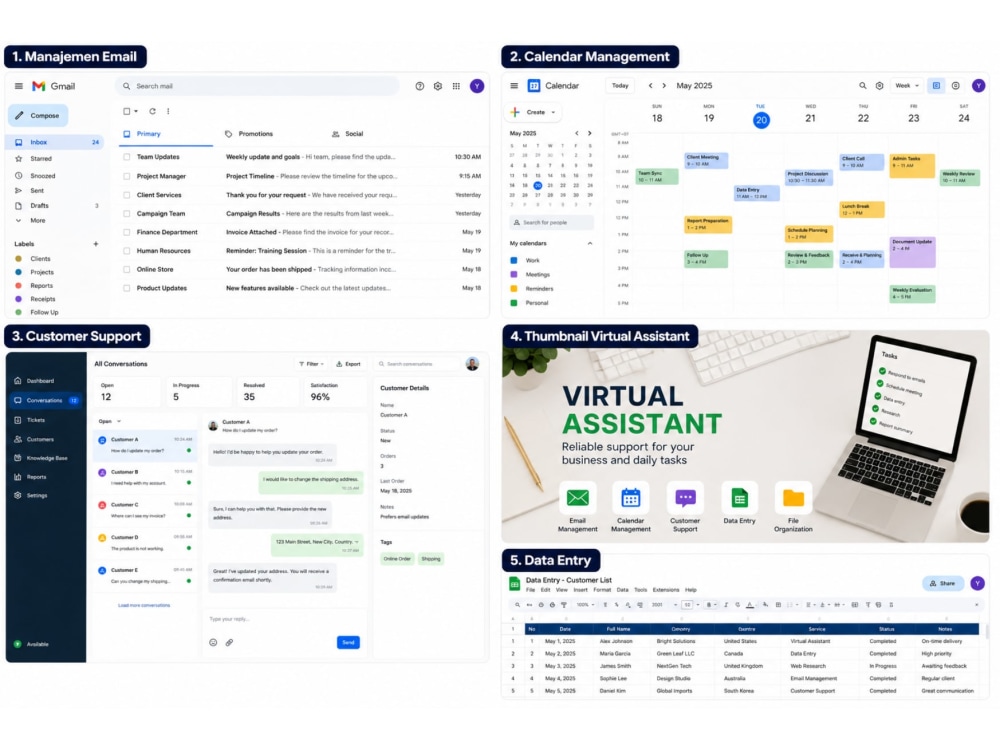Click Share button in Sheets
Screen dimensions: 1000x750
pyautogui.click(x=943, y=583)
